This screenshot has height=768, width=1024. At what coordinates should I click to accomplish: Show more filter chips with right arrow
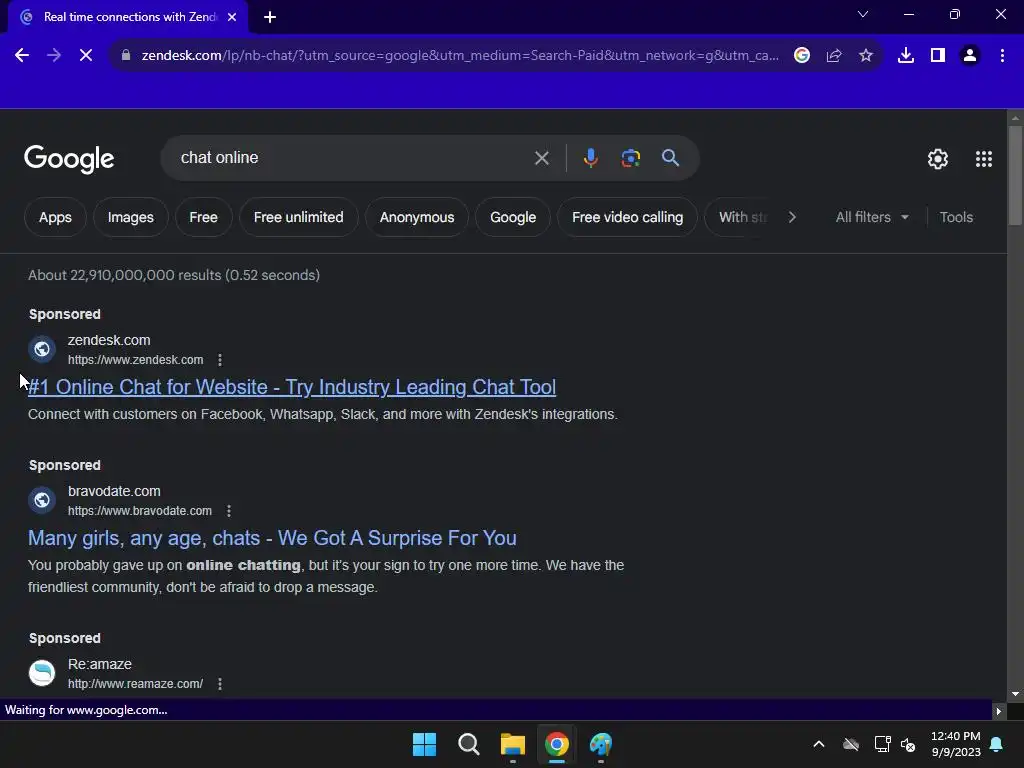[x=792, y=217]
